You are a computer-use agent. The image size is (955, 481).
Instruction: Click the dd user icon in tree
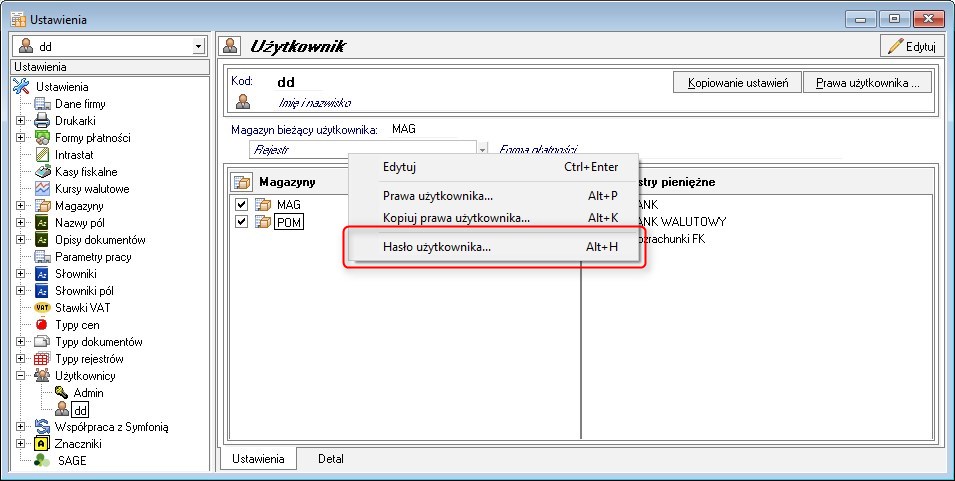click(x=61, y=409)
